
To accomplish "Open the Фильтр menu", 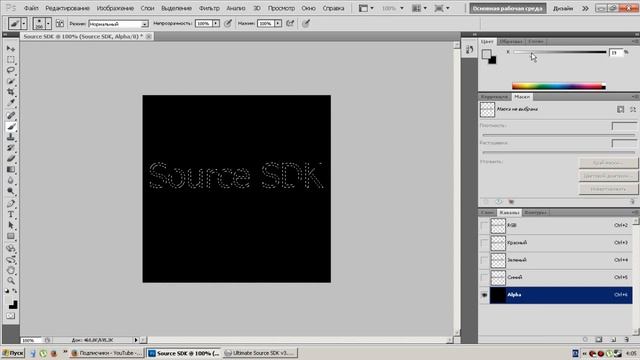I will pos(209,8).
